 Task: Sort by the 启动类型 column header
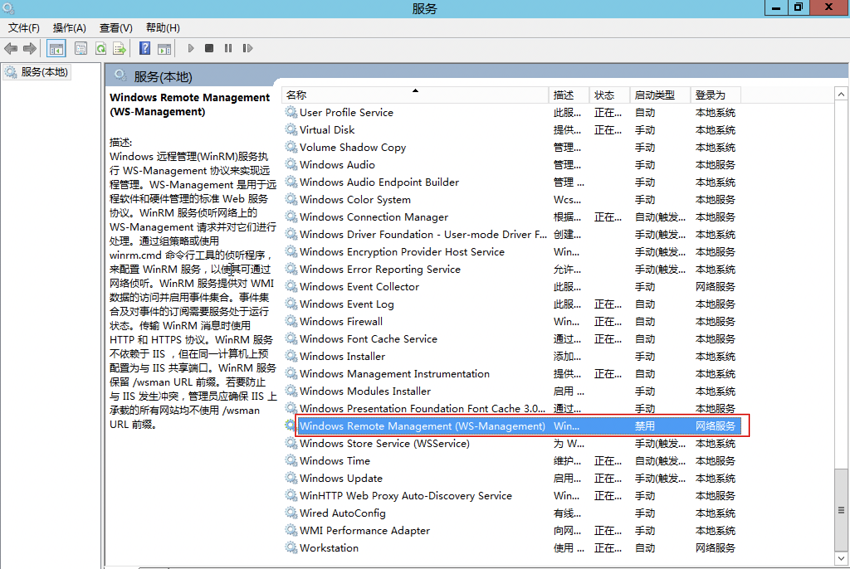660,95
